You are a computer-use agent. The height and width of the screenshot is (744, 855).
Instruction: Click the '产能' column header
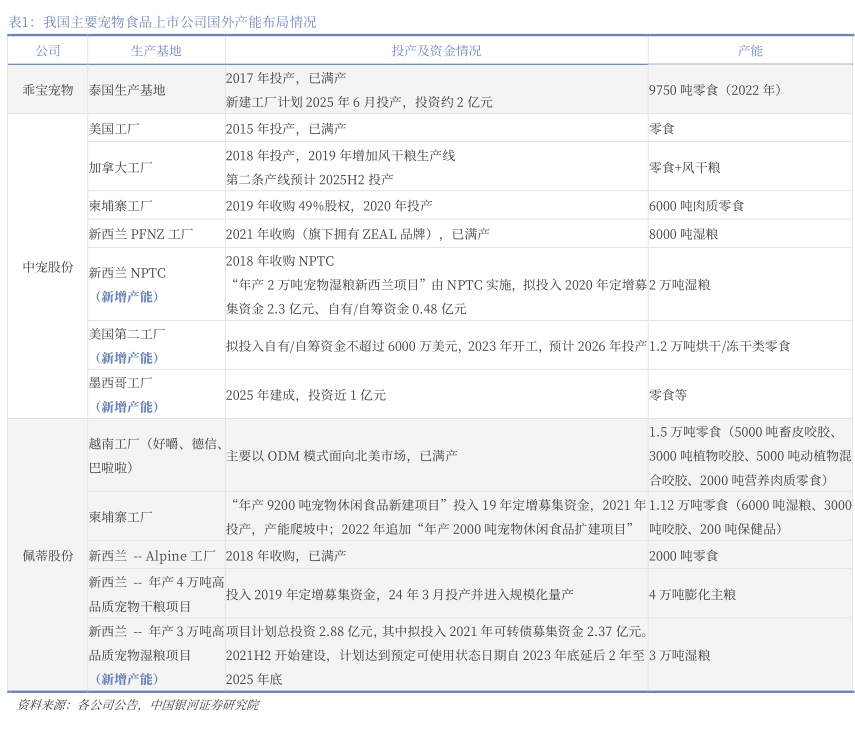point(749,50)
